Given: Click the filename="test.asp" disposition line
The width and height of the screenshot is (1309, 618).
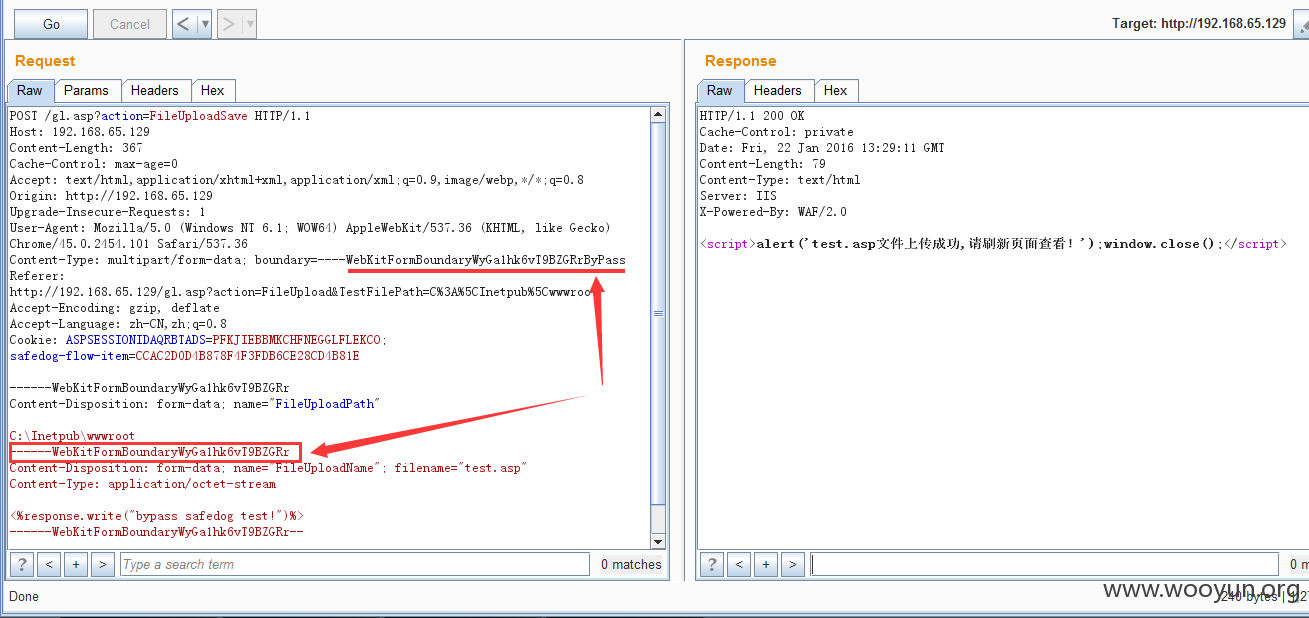Looking at the screenshot, I should pyautogui.click(x=268, y=468).
